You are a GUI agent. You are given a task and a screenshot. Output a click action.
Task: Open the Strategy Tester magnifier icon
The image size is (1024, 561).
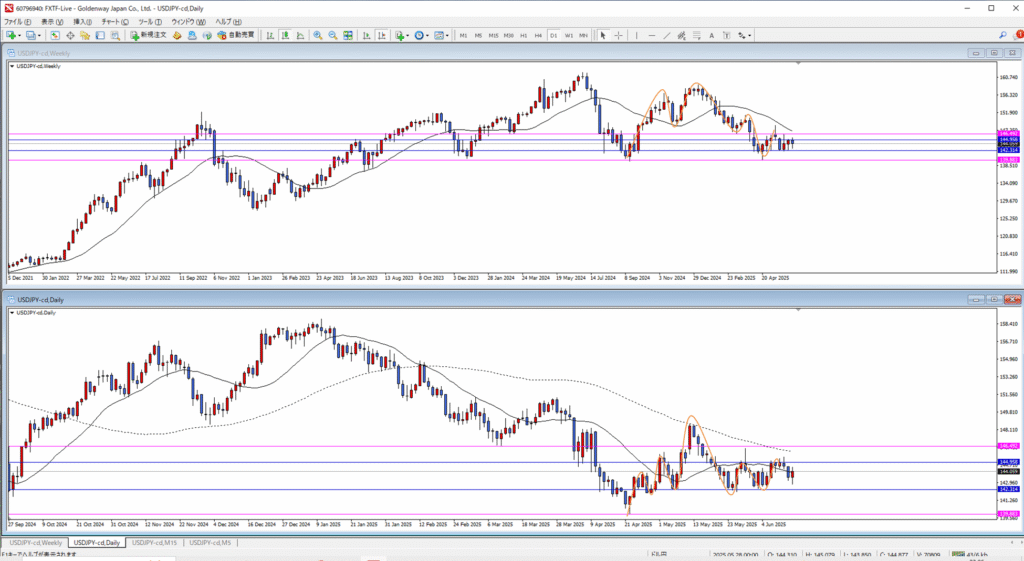pyautogui.click(x=115, y=35)
